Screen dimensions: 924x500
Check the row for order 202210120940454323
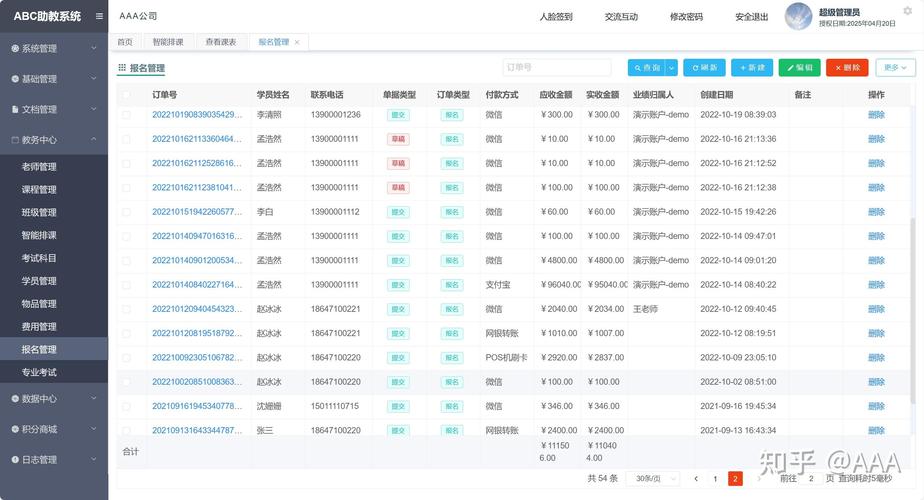[x=126, y=309]
